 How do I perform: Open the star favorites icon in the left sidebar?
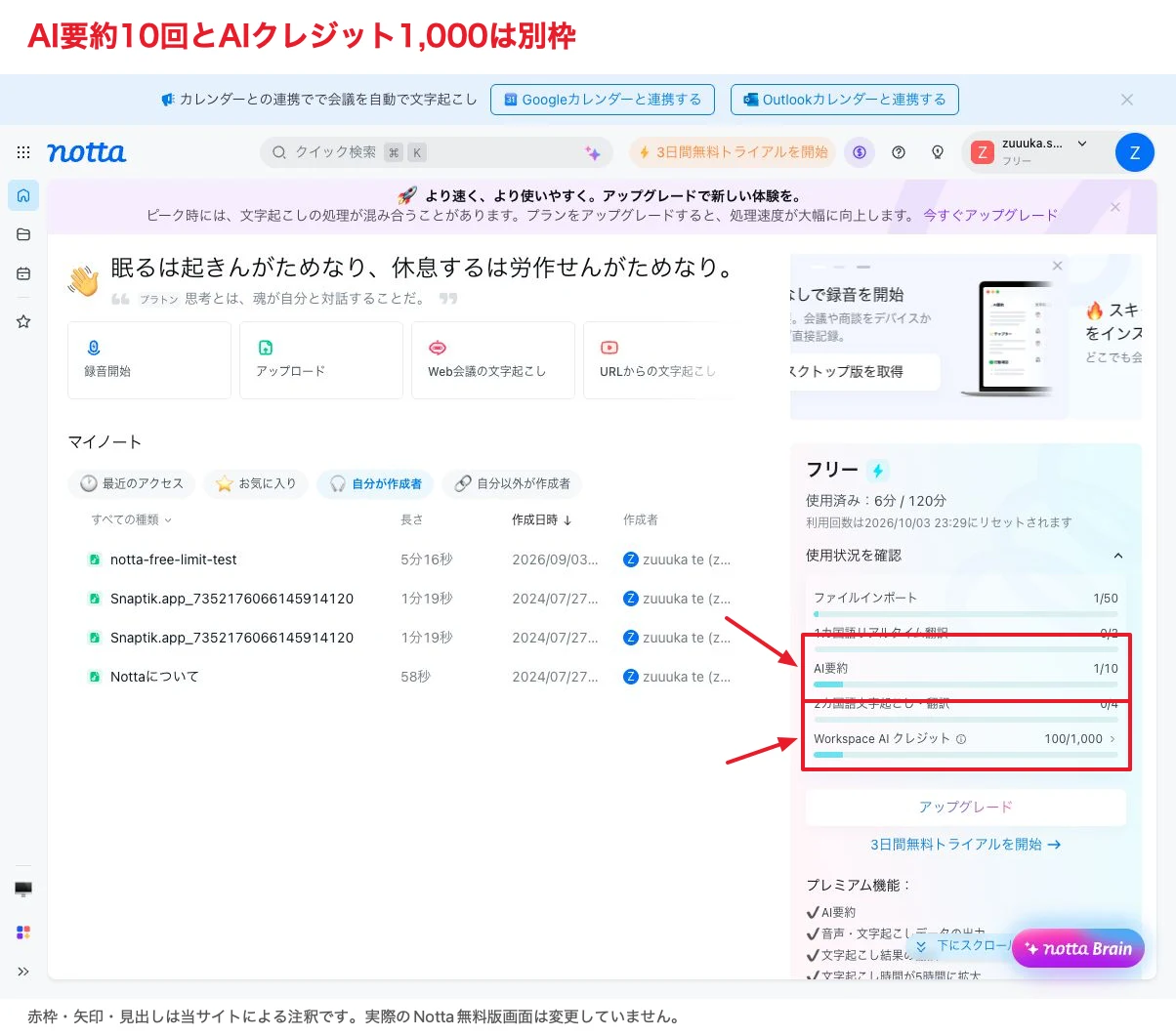[23, 321]
